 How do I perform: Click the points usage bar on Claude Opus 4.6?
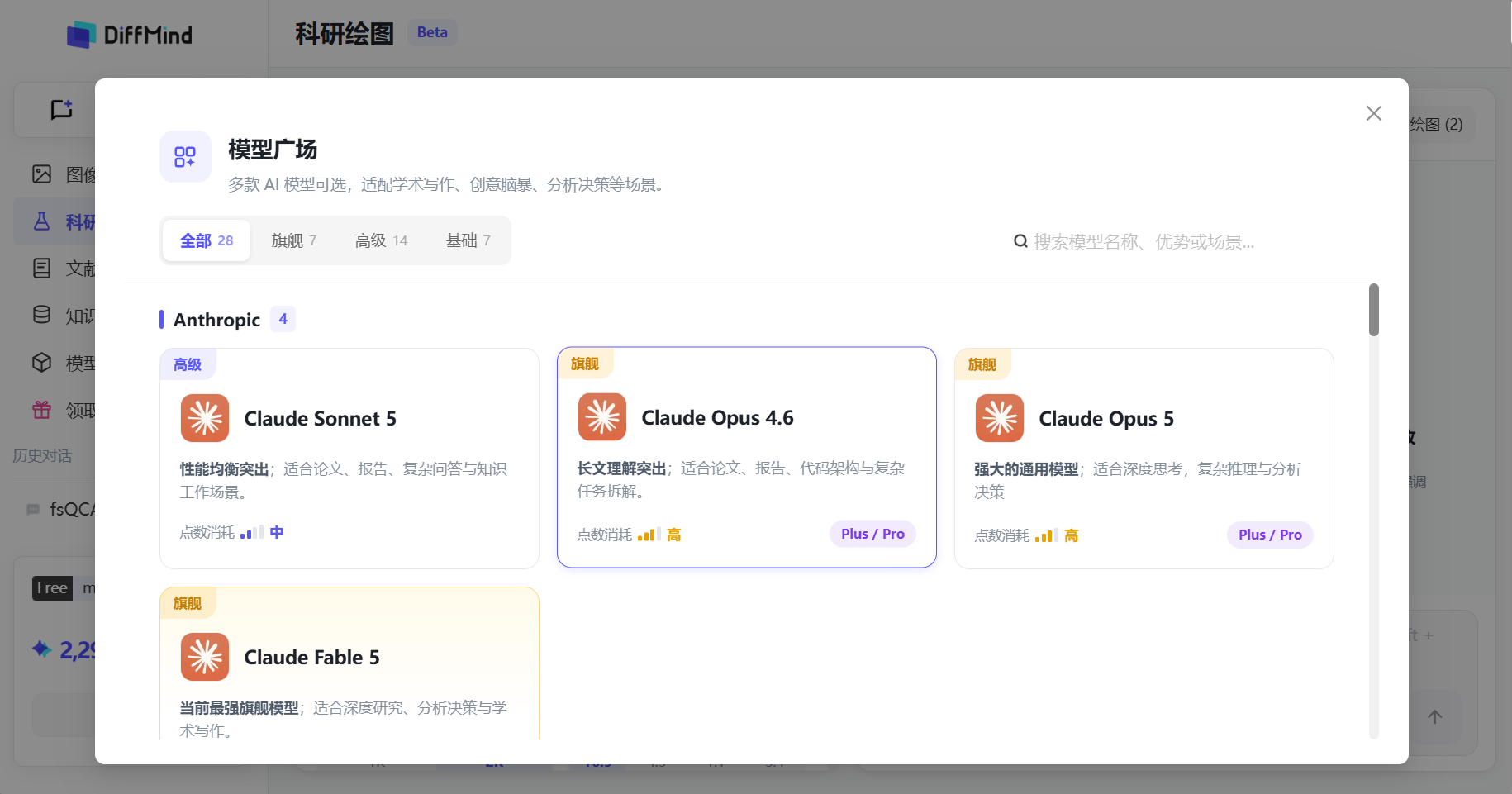point(649,535)
